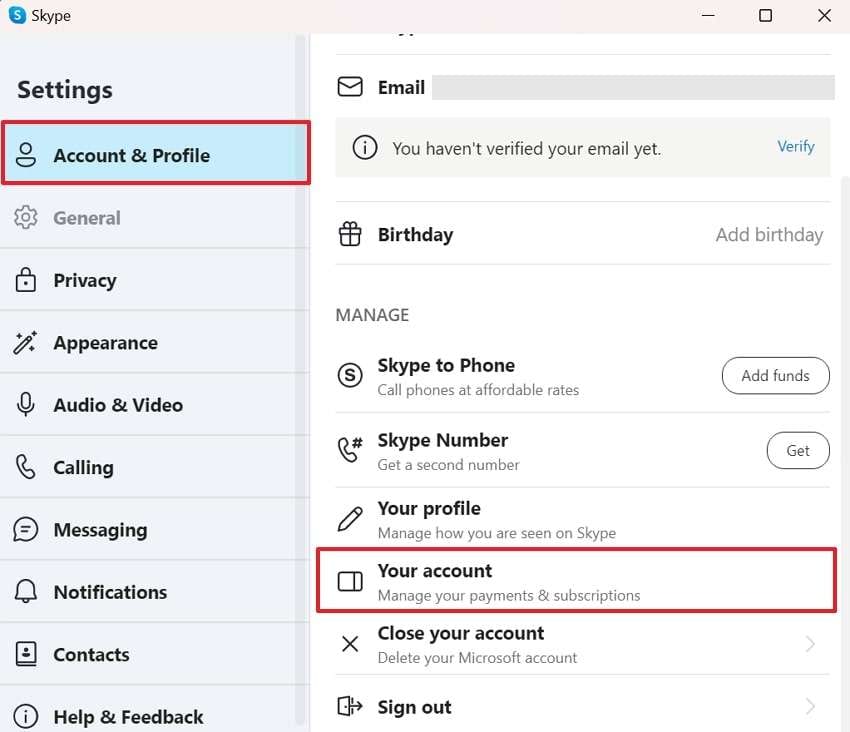Click the Your profile pencil icon

(x=350, y=519)
